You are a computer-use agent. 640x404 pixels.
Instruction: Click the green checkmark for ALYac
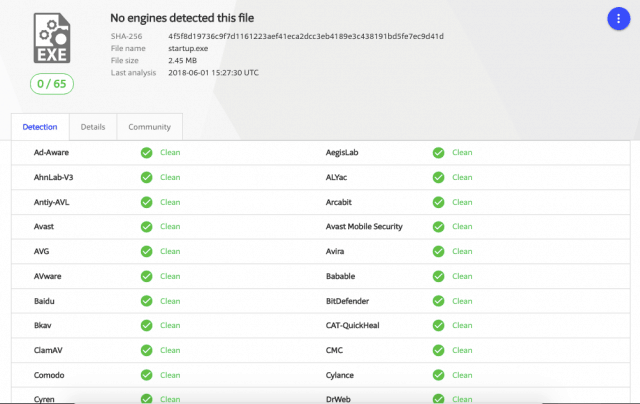pyautogui.click(x=438, y=178)
